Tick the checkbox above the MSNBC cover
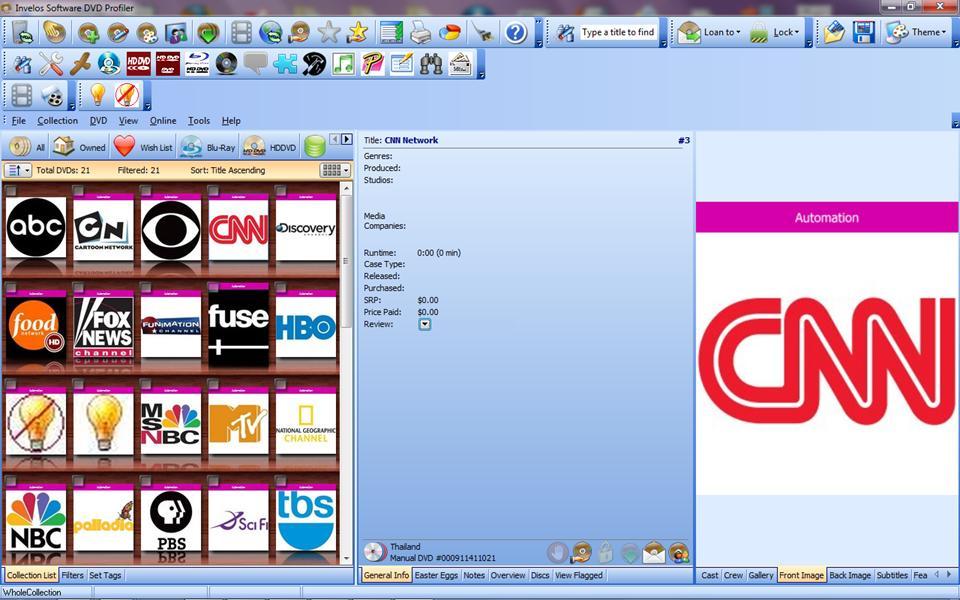Screen dimensions: 960x600 click(146, 384)
